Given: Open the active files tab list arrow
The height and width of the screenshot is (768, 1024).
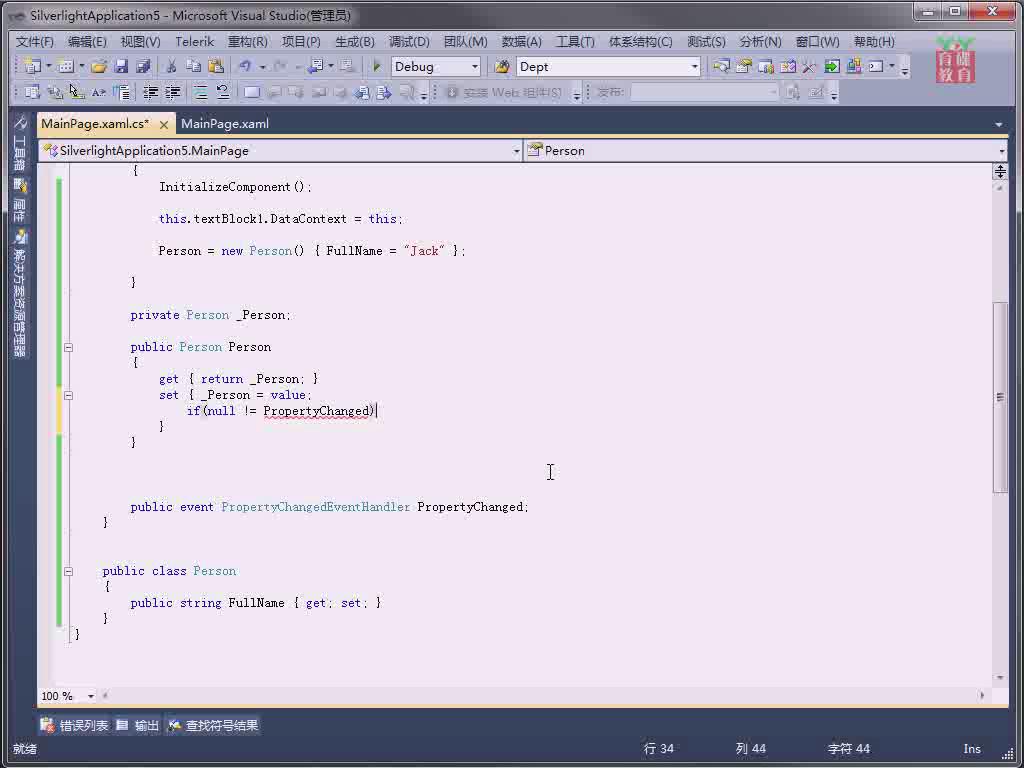Looking at the screenshot, I should point(999,124).
